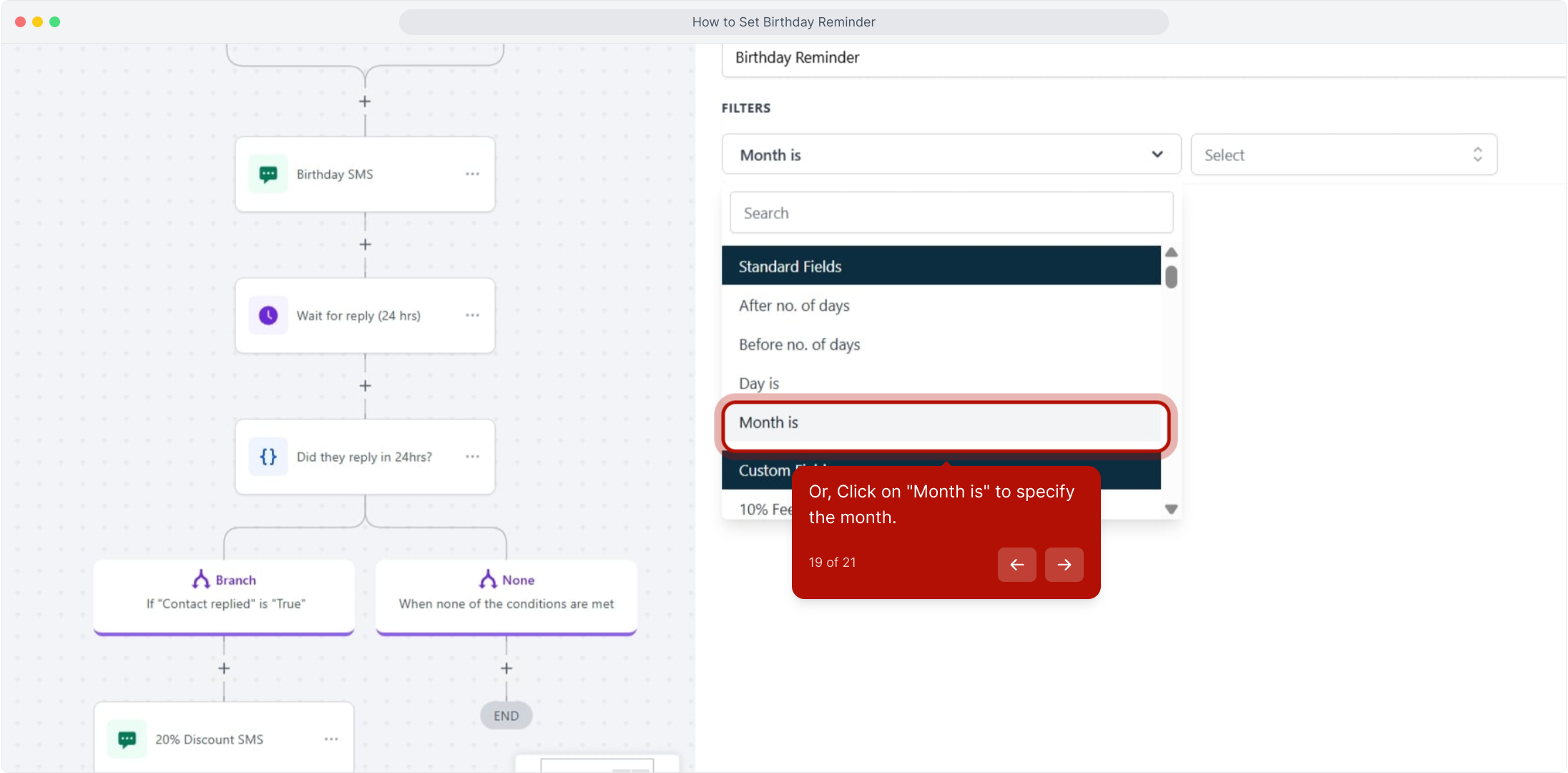The image size is (1568, 773).
Task: Click plus between Birthday SMS and Wait
Action: (x=365, y=245)
